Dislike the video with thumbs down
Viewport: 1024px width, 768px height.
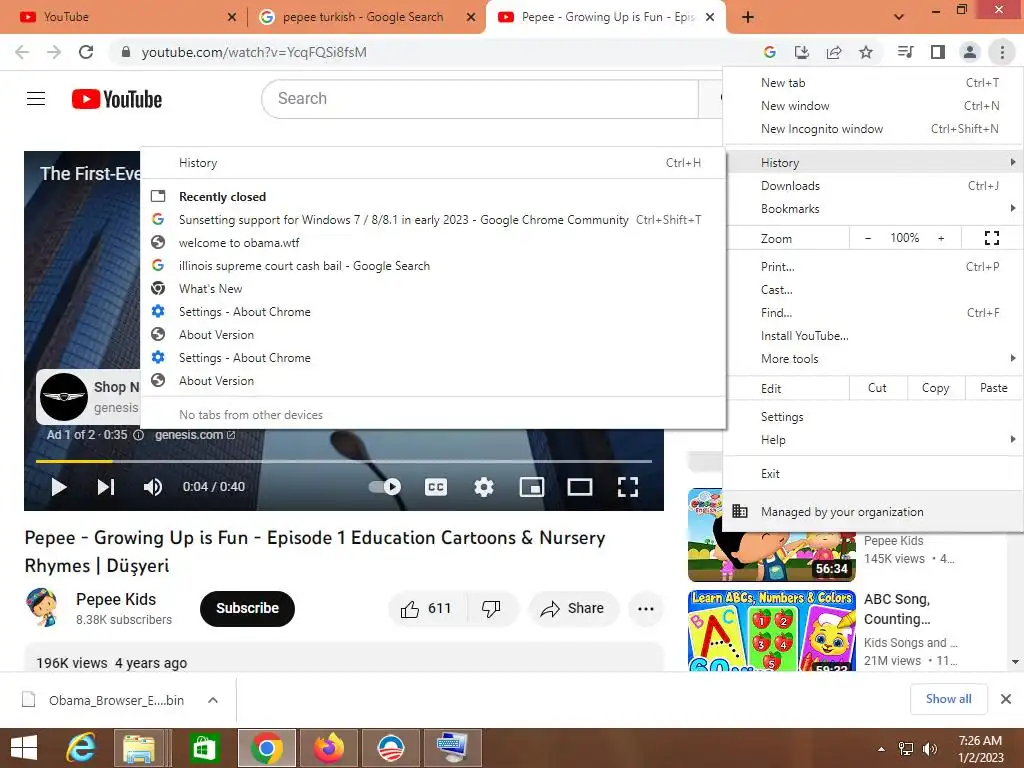coord(491,609)
